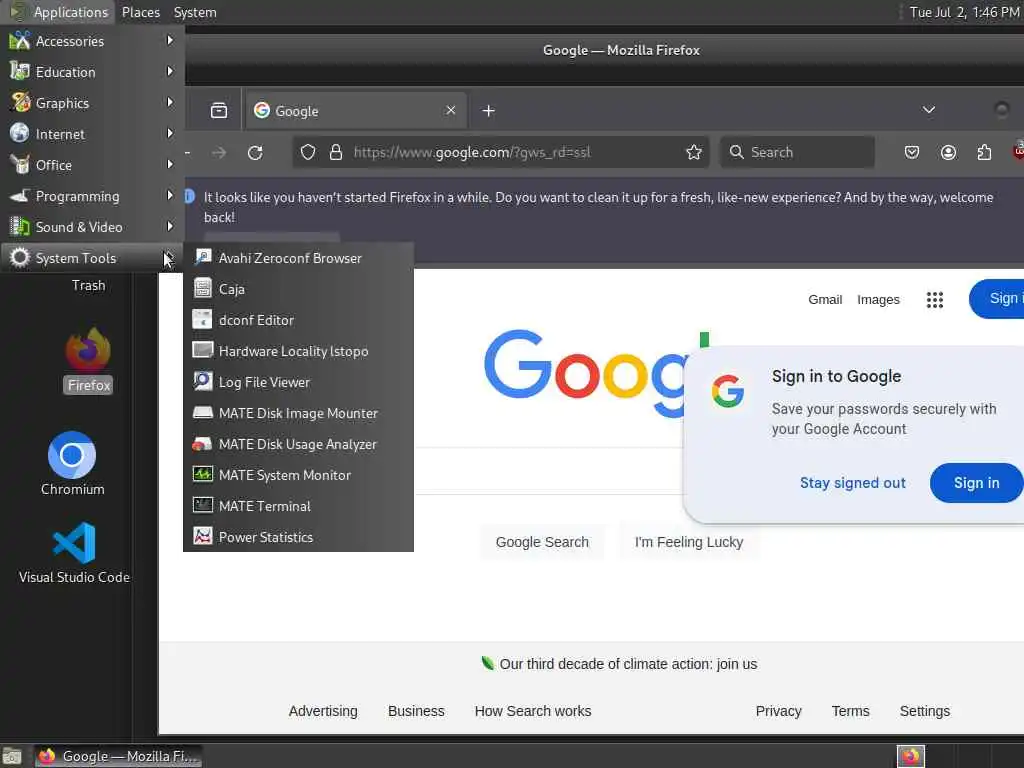Open the Office menu category
1024x768 pixels.
click(x=91, y=165)
